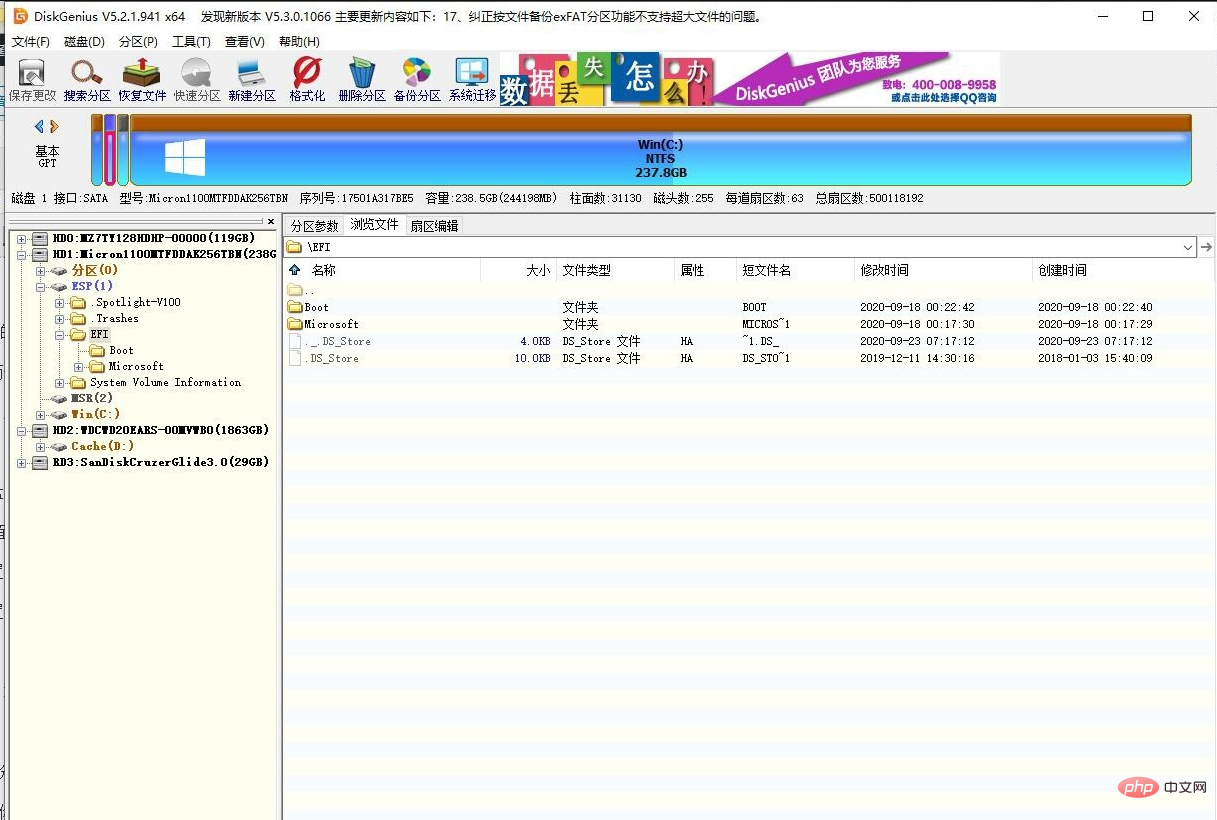Click the DiskGenius app icon in title bar
Image resolution: width=1217 pixels, height=820 pixels.
[19, 16]
